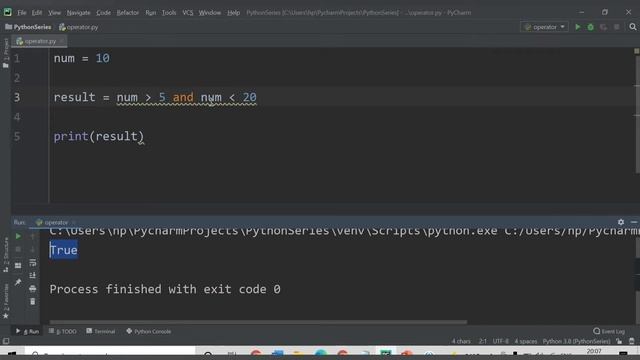The width and height of the screenshot is (640, 360).
Task: Click line number 3 in the gutter
Action: click(x=17, y=97)
